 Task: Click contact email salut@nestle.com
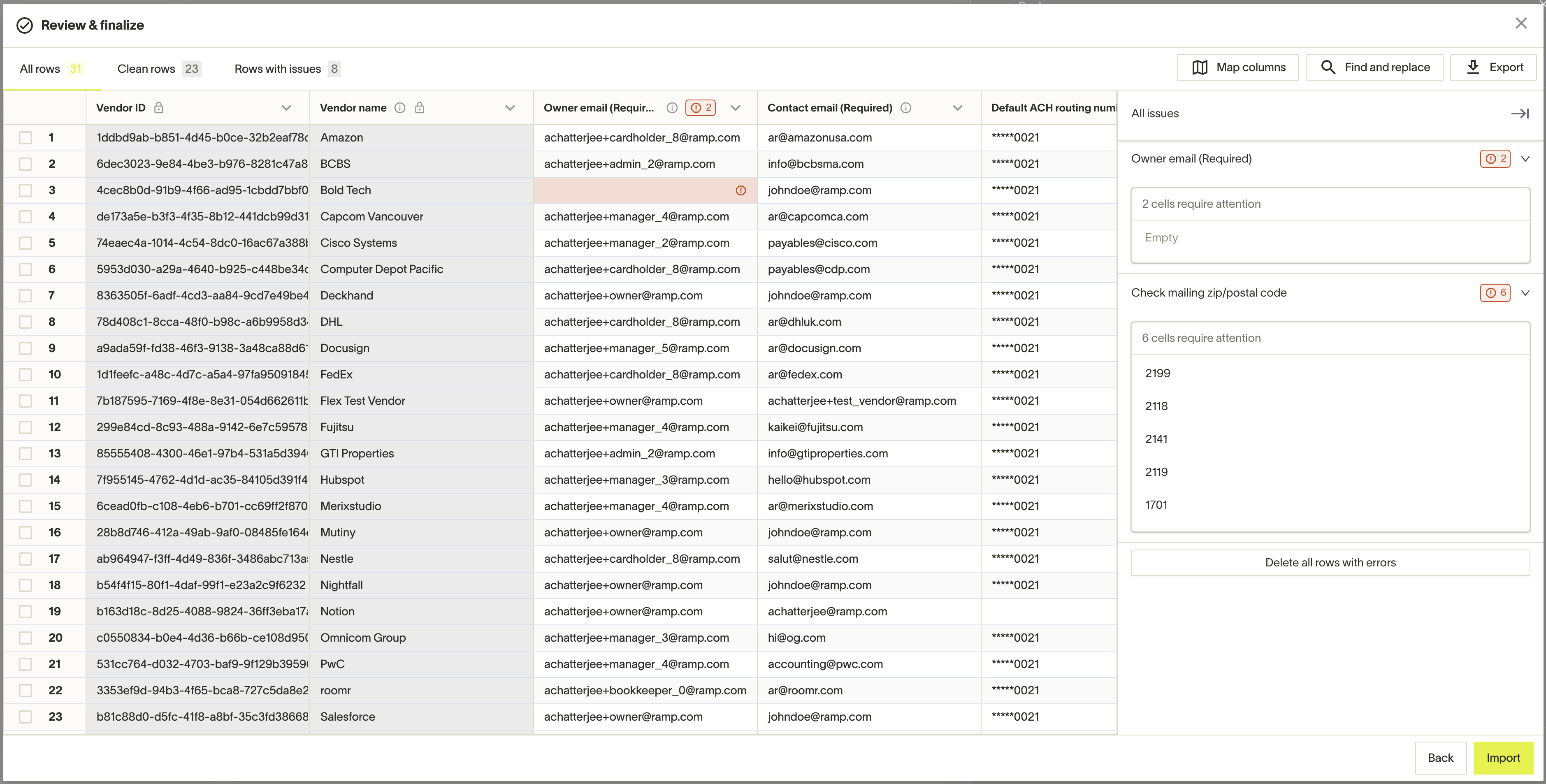pos(812,559)
